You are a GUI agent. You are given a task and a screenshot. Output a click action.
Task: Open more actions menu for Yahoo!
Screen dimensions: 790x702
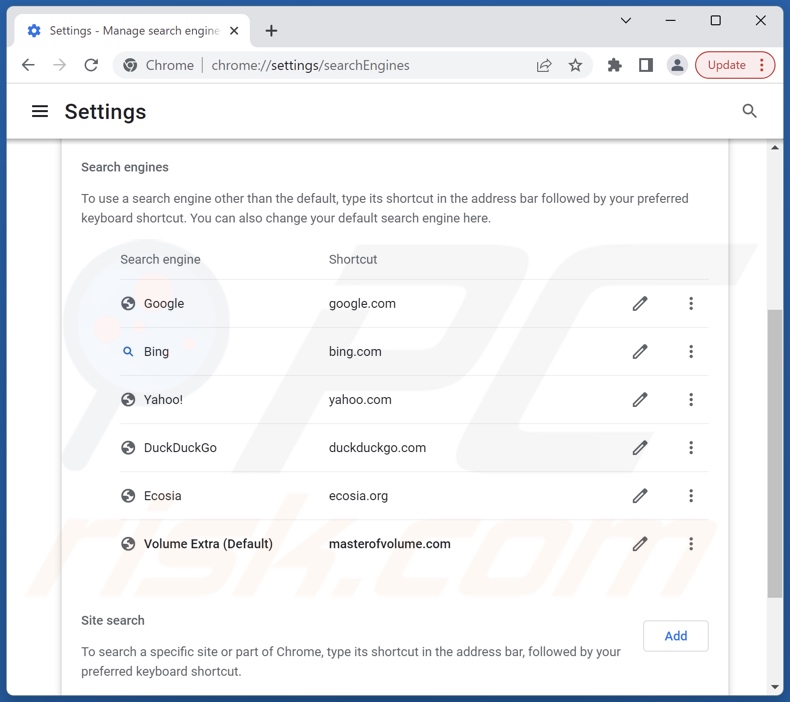pos(691,400)
